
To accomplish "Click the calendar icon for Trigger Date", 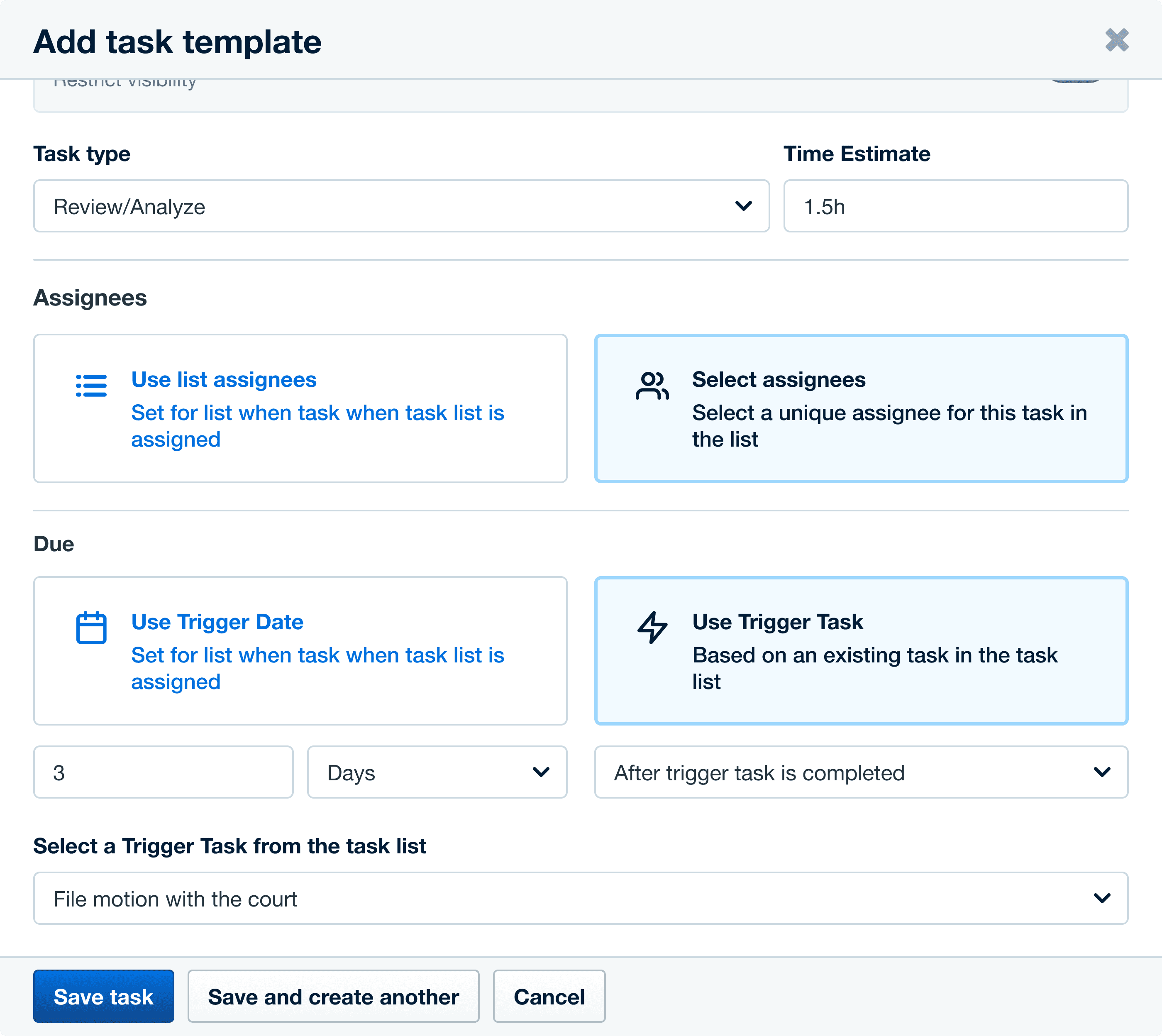I will (91, 627).
